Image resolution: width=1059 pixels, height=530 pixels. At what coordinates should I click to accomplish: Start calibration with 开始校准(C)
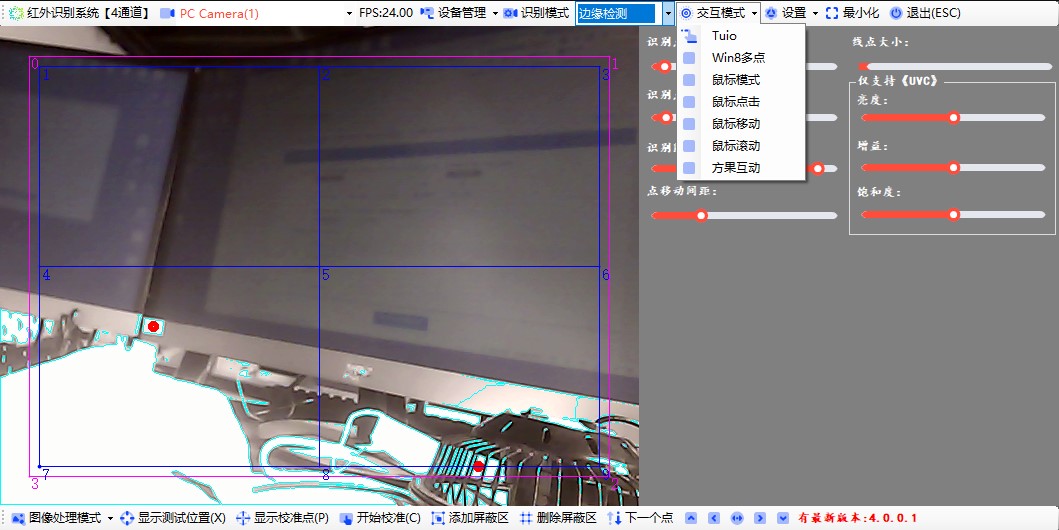(x=380, y=518)
